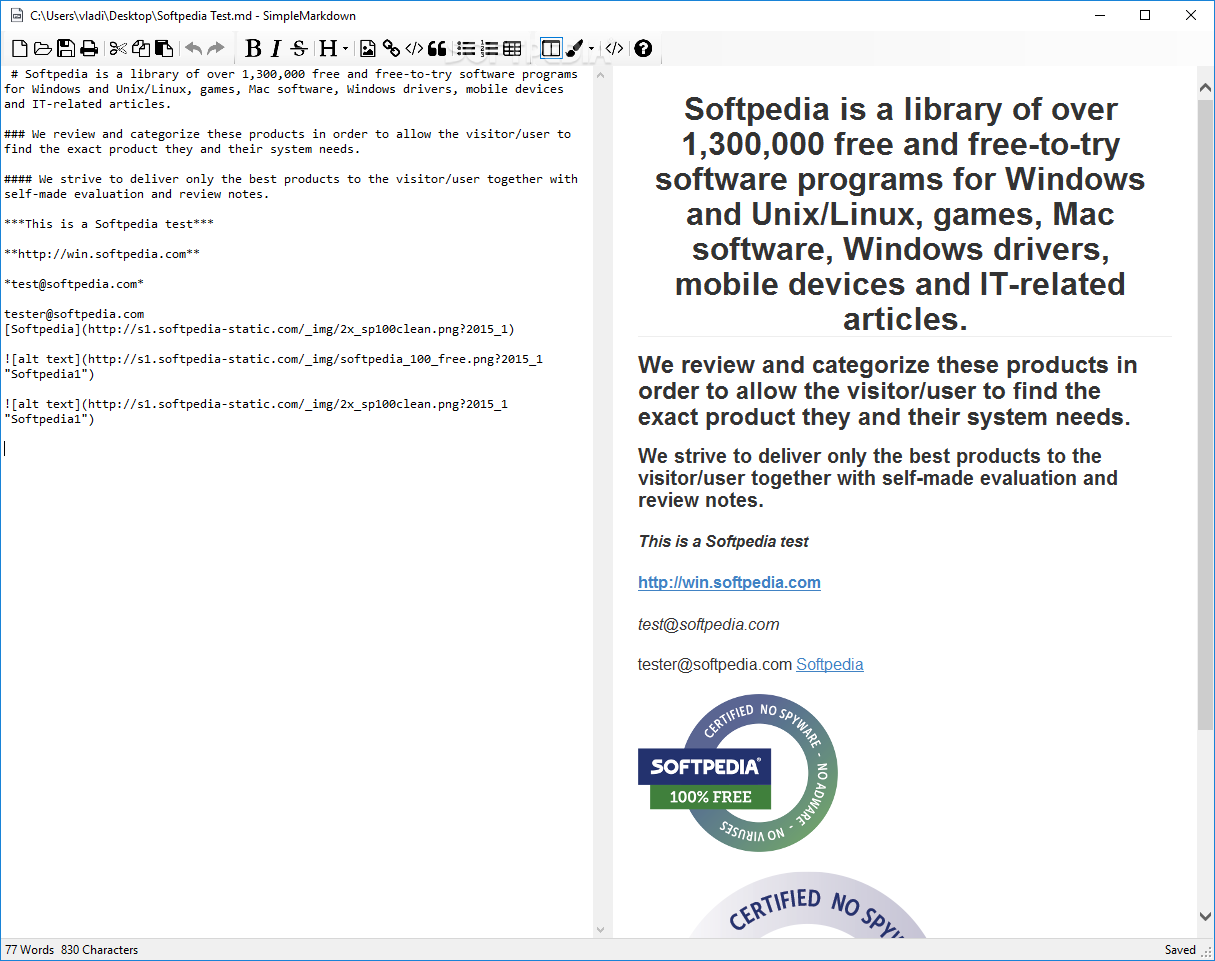Place cursor in editor blank last line
Viewport: 1215px width, 961px height.
point(296,449)
